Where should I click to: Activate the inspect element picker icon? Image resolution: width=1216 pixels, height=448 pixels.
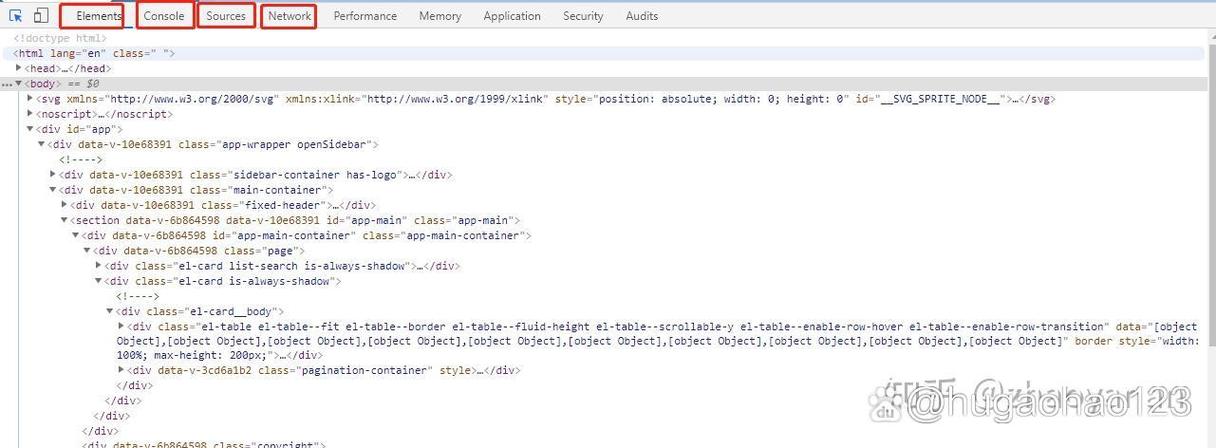click(x=17, y=16)
